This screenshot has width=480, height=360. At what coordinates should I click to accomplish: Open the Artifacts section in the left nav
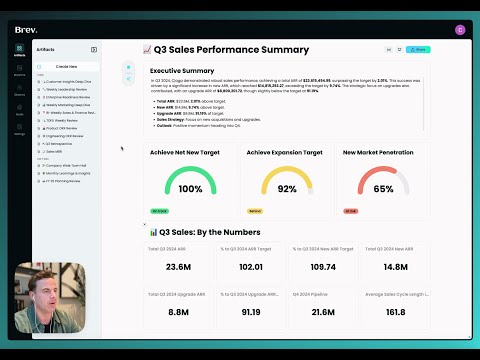20,50
